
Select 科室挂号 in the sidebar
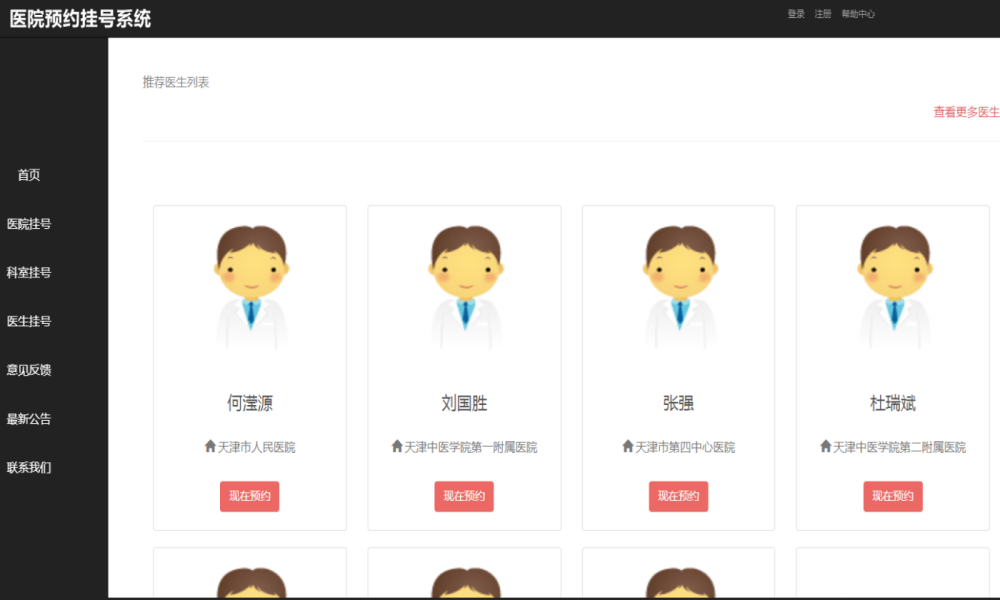pos(29,272)
